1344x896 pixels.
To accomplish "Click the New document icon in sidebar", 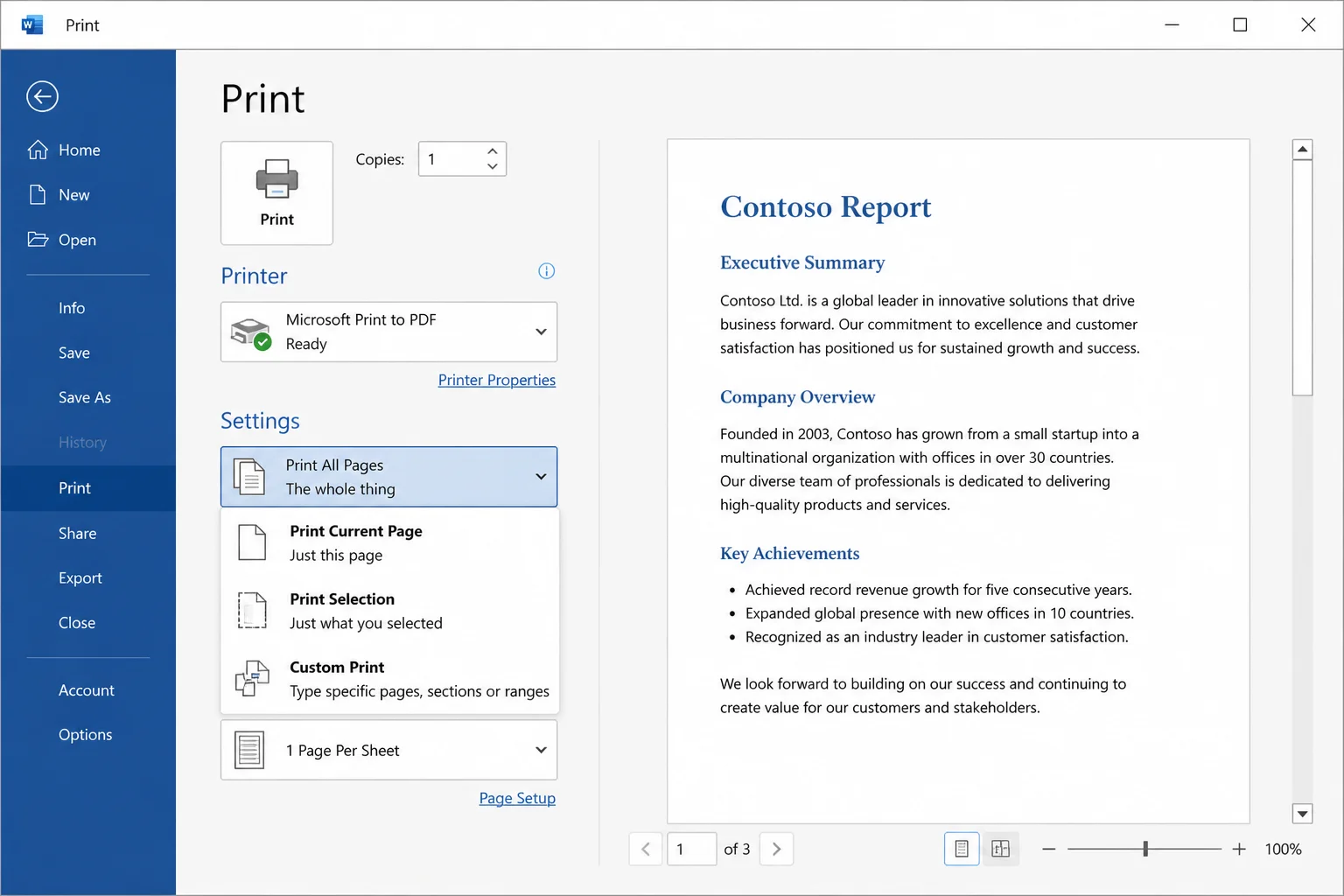I will [38, 194].
